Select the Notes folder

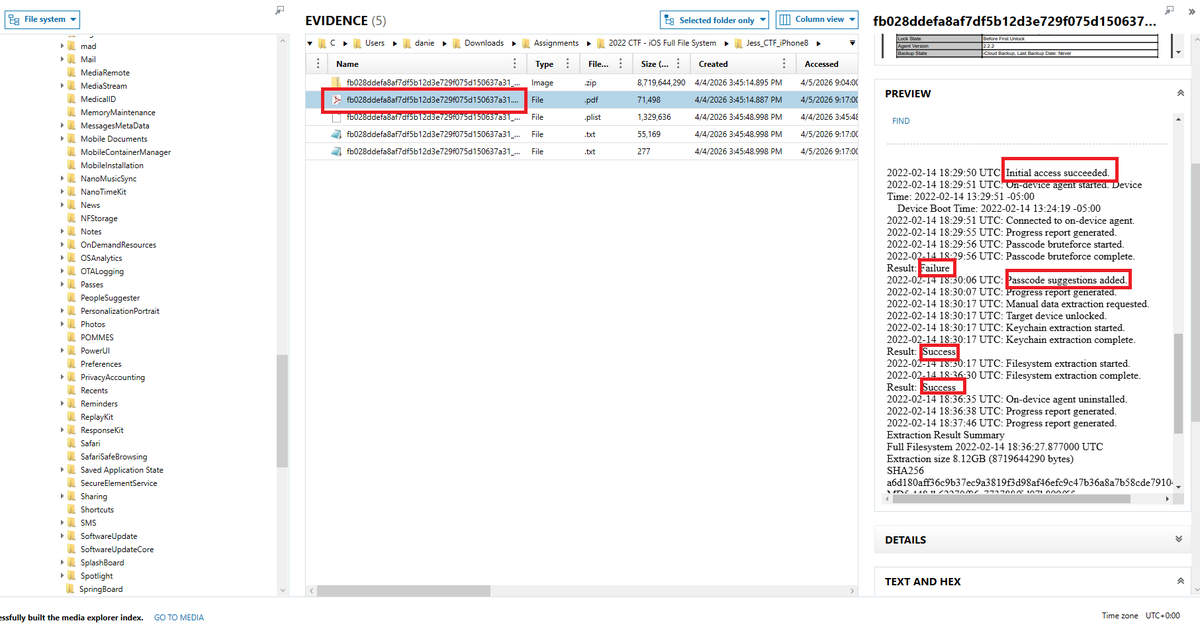click(x=91, y=231)
